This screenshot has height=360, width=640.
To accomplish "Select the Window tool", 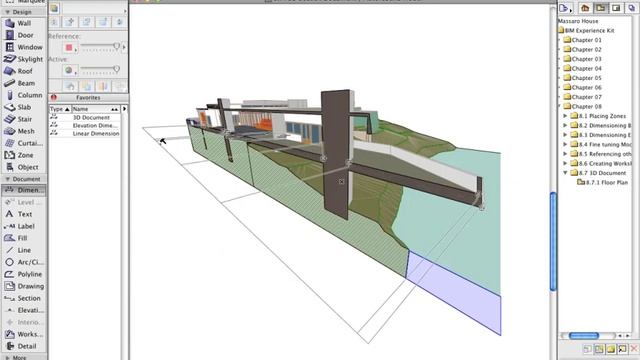I will (24, 47).
